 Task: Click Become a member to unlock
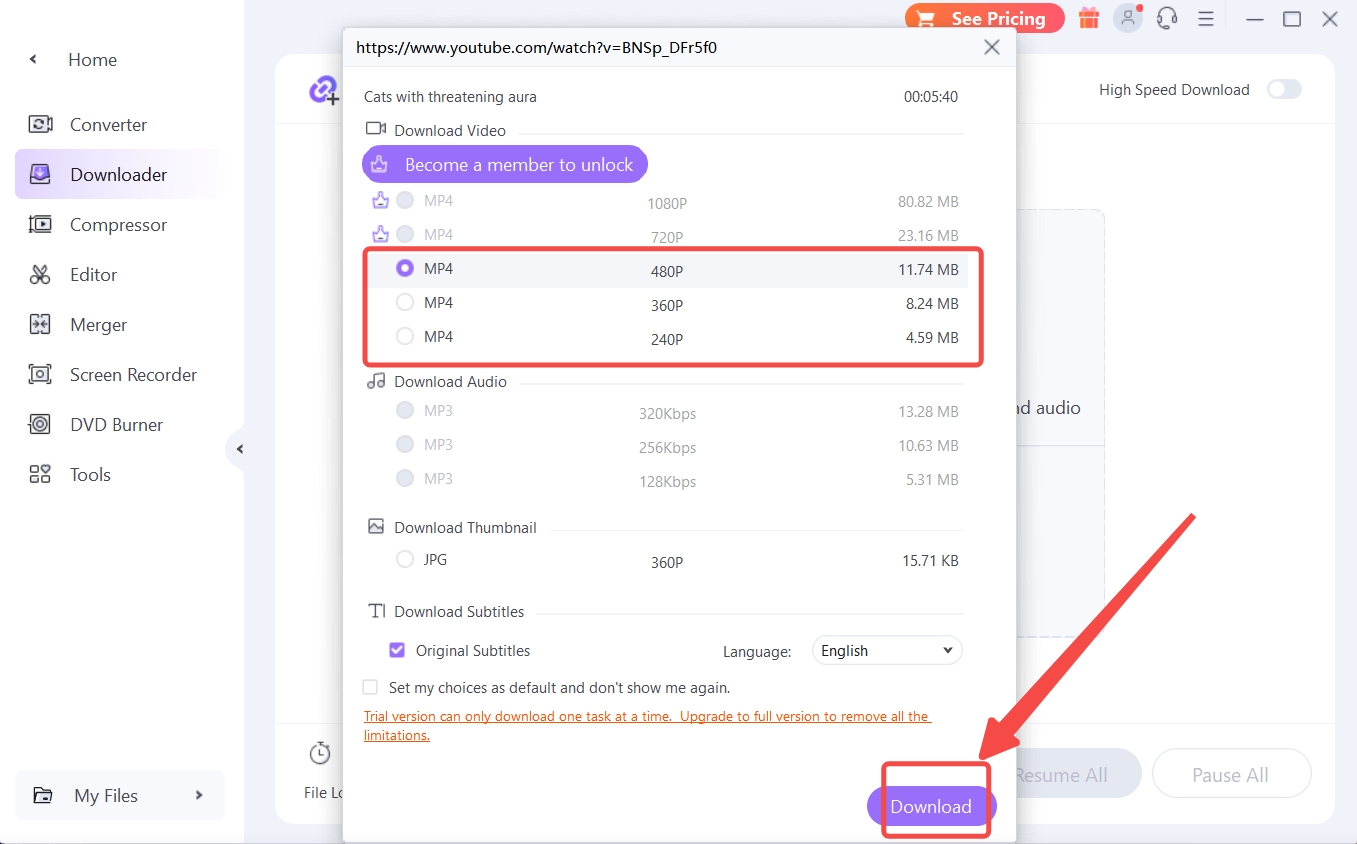tap(505, 165)
